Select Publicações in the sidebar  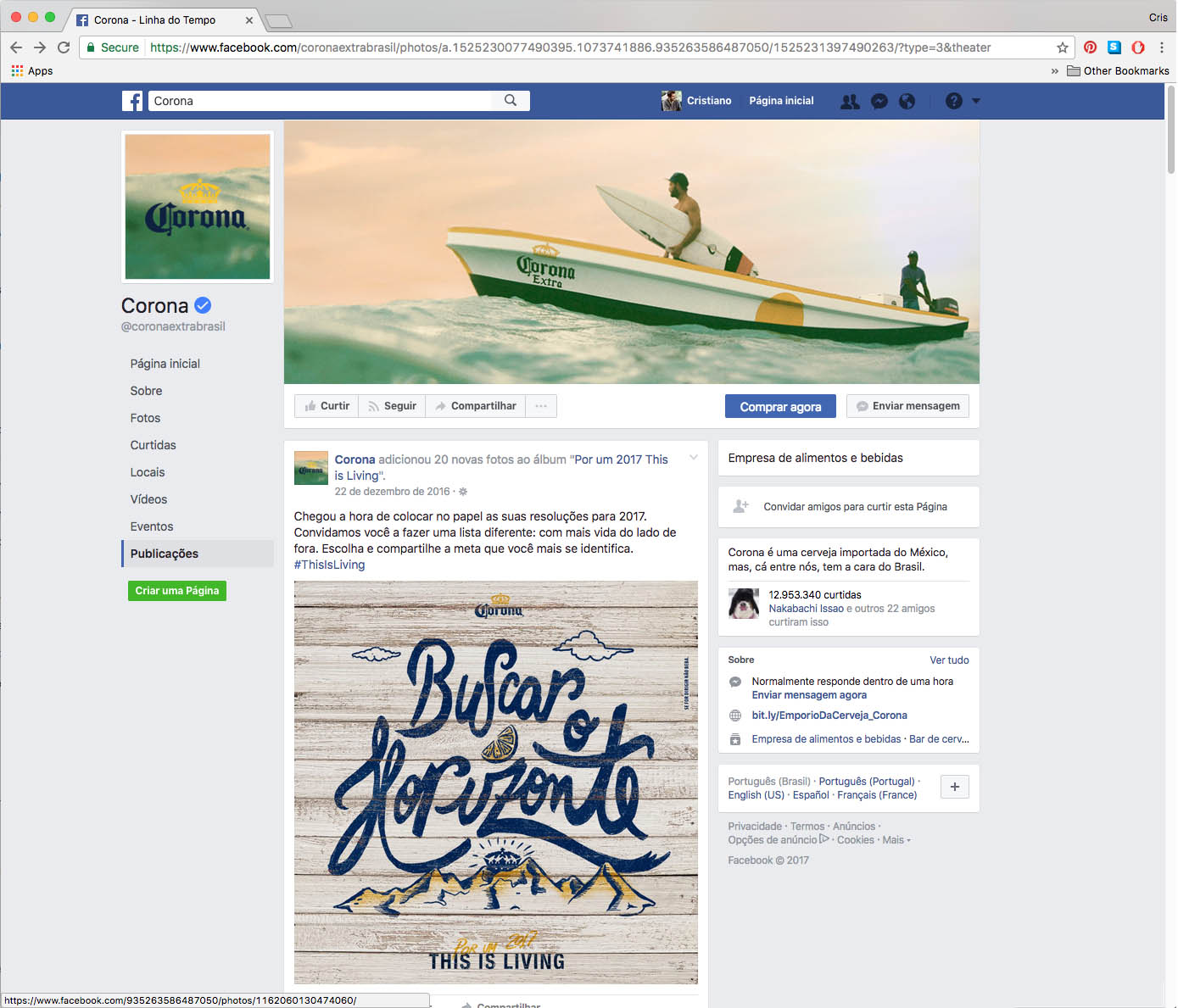click(198, 554)
